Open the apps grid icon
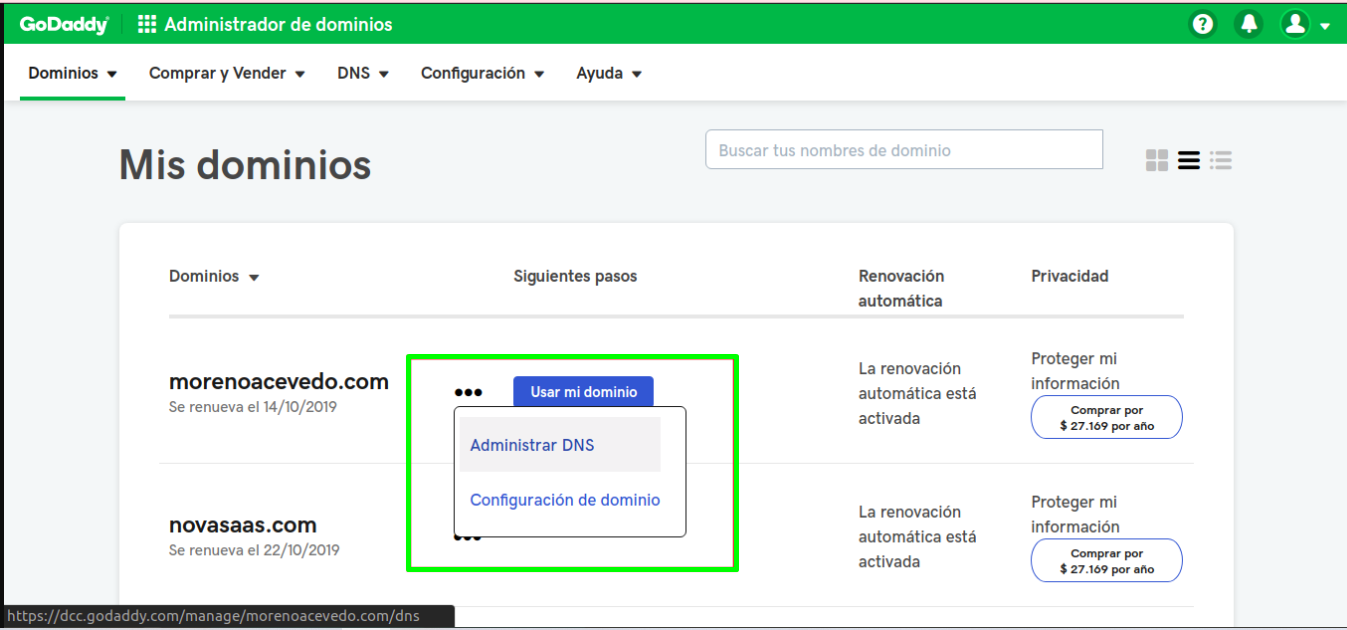The image size is (1347, 630). point(147,24)
